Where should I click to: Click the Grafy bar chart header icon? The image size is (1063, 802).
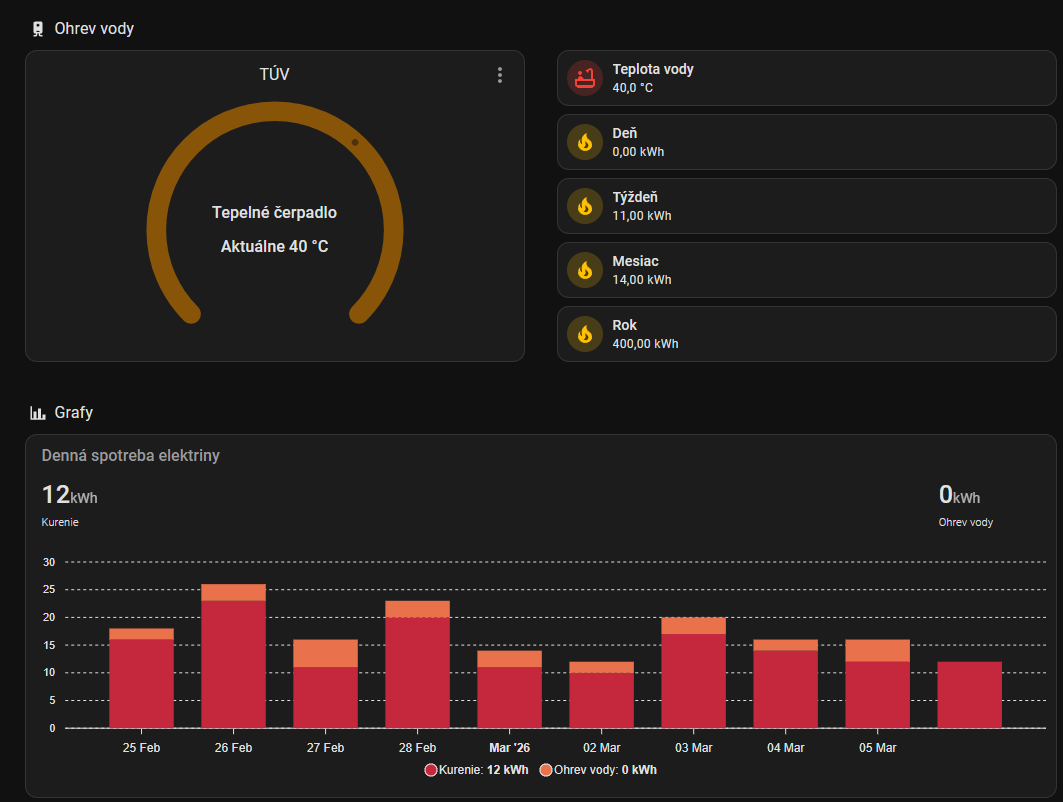pos(38,413)
